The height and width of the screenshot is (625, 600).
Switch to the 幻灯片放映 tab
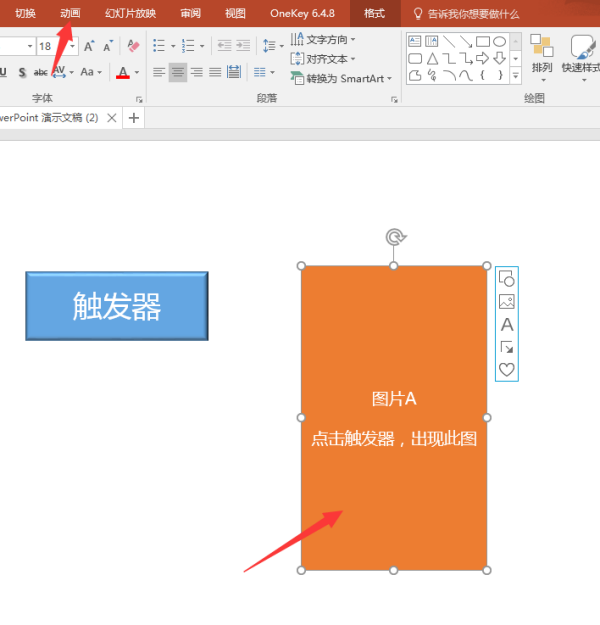pyautogui.click(x=130, y=13)
